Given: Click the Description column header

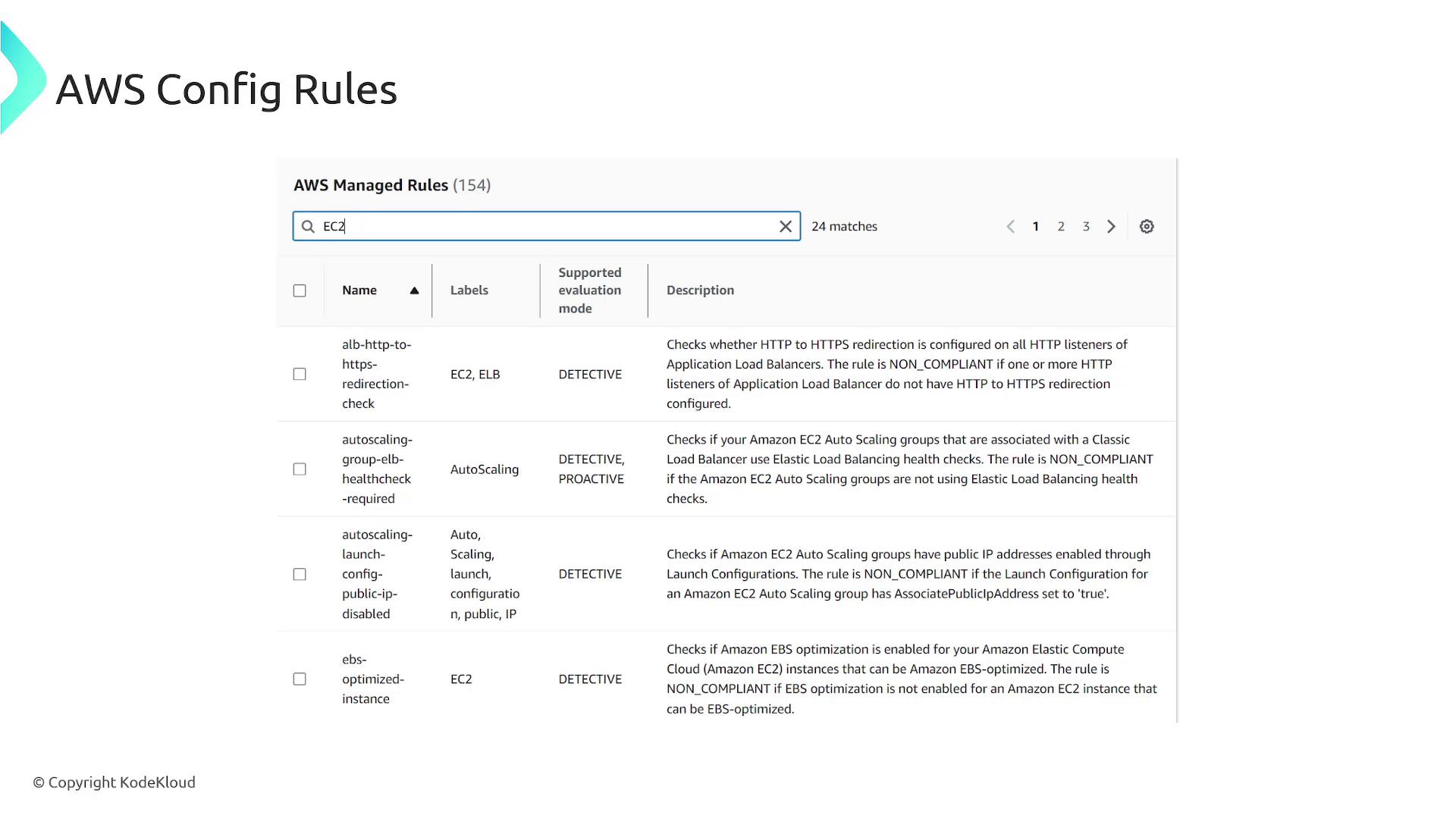Looking at the screenshot, I should (x=700, y=290).
